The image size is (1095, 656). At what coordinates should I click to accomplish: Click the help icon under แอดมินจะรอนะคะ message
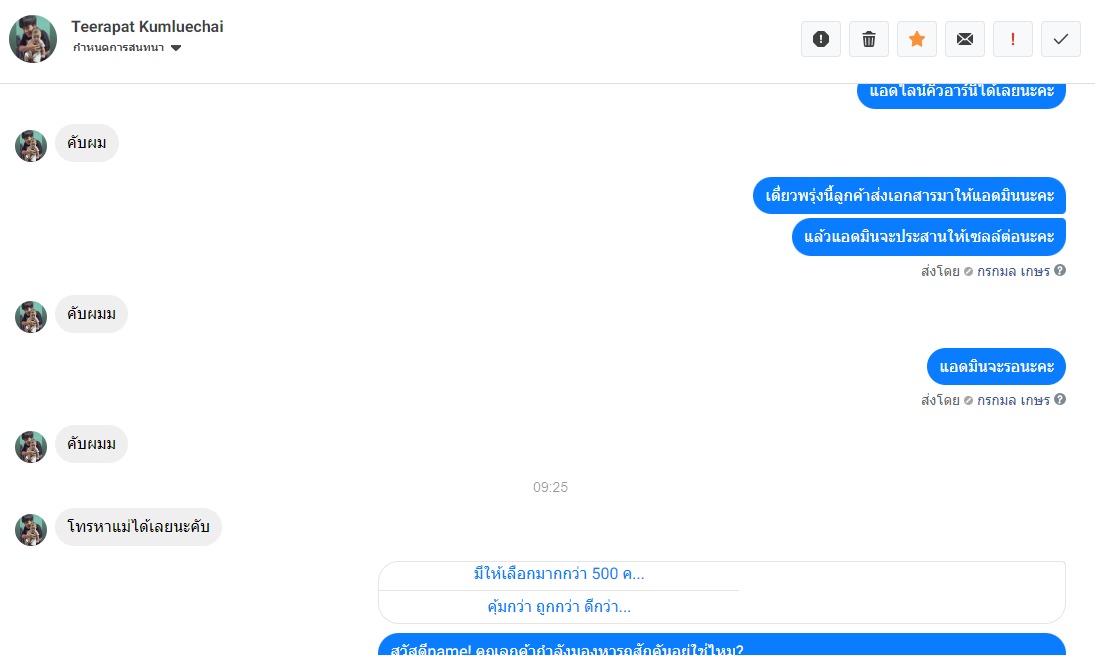coord(1060,400)
